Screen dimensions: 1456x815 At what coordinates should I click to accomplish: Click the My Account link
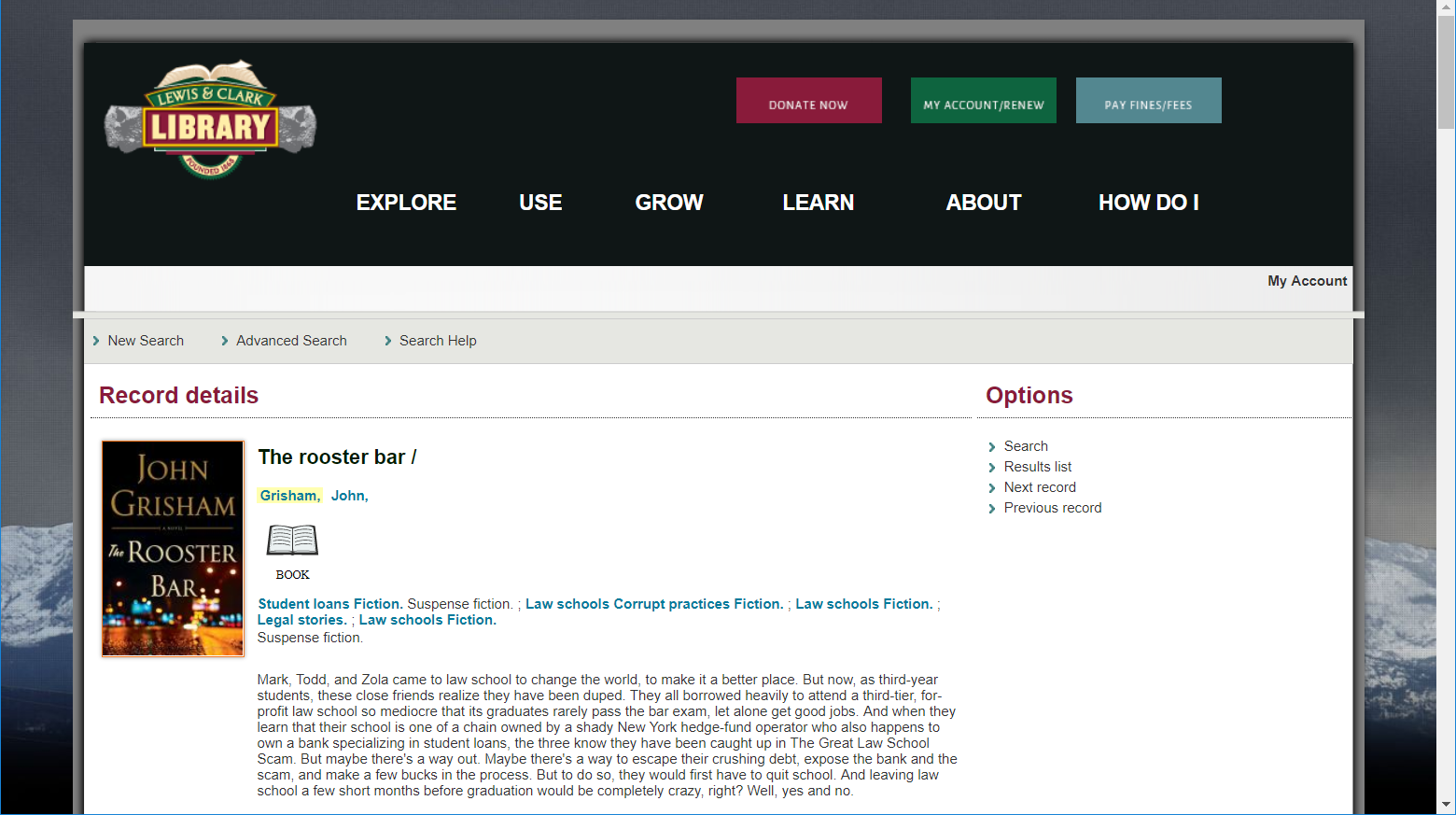1307,281
